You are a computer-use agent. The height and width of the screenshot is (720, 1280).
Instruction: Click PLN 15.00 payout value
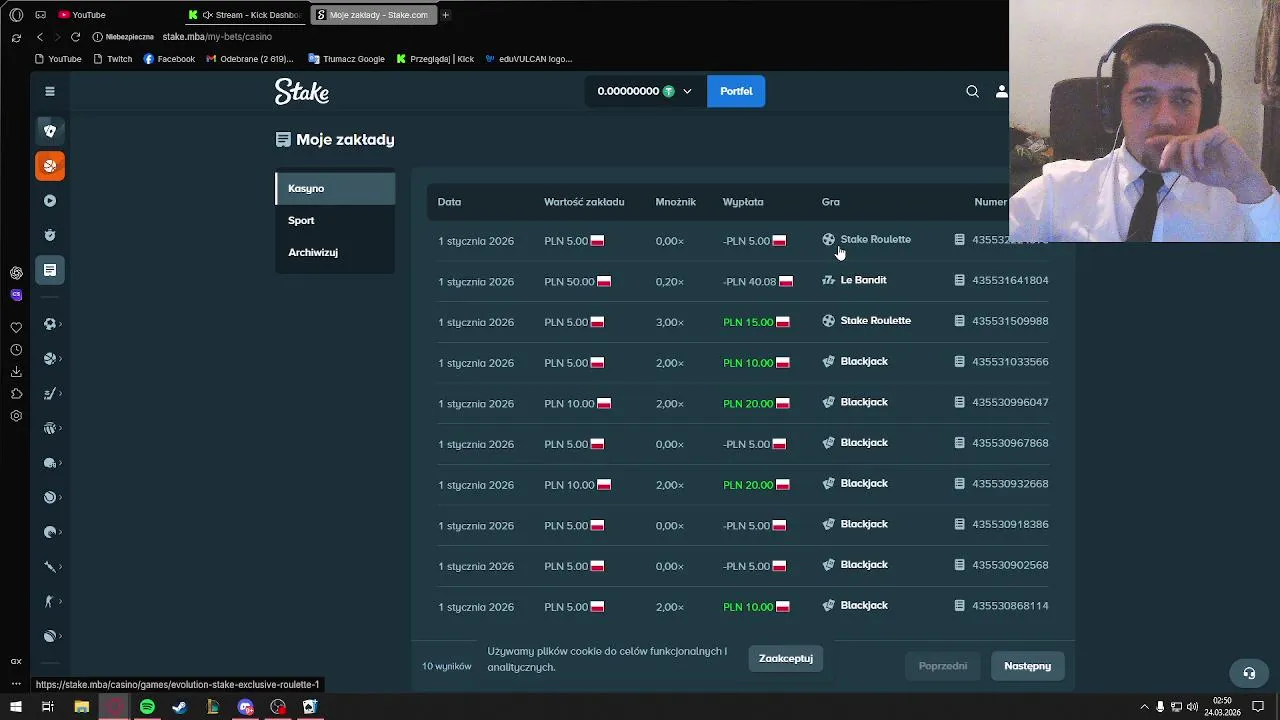[x=748, y=322]
